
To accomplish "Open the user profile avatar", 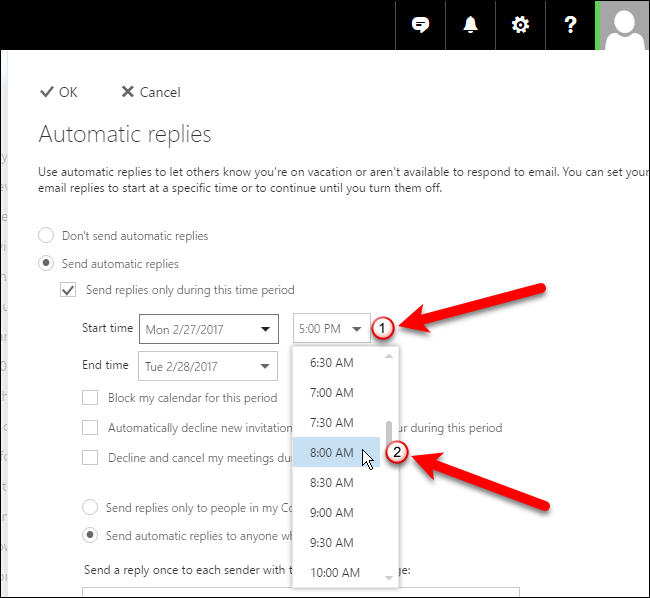I will click(x=622, y=25).
